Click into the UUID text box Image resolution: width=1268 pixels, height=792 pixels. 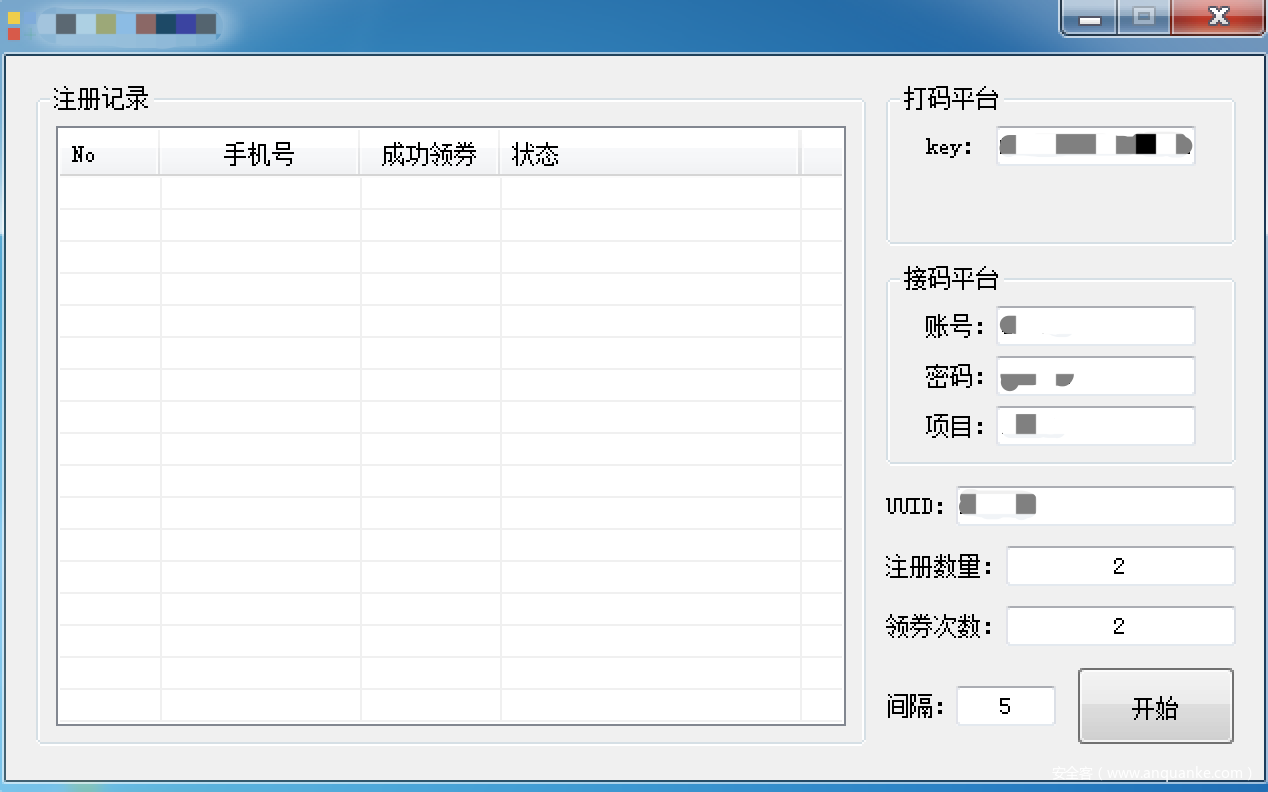point(1095,506)
